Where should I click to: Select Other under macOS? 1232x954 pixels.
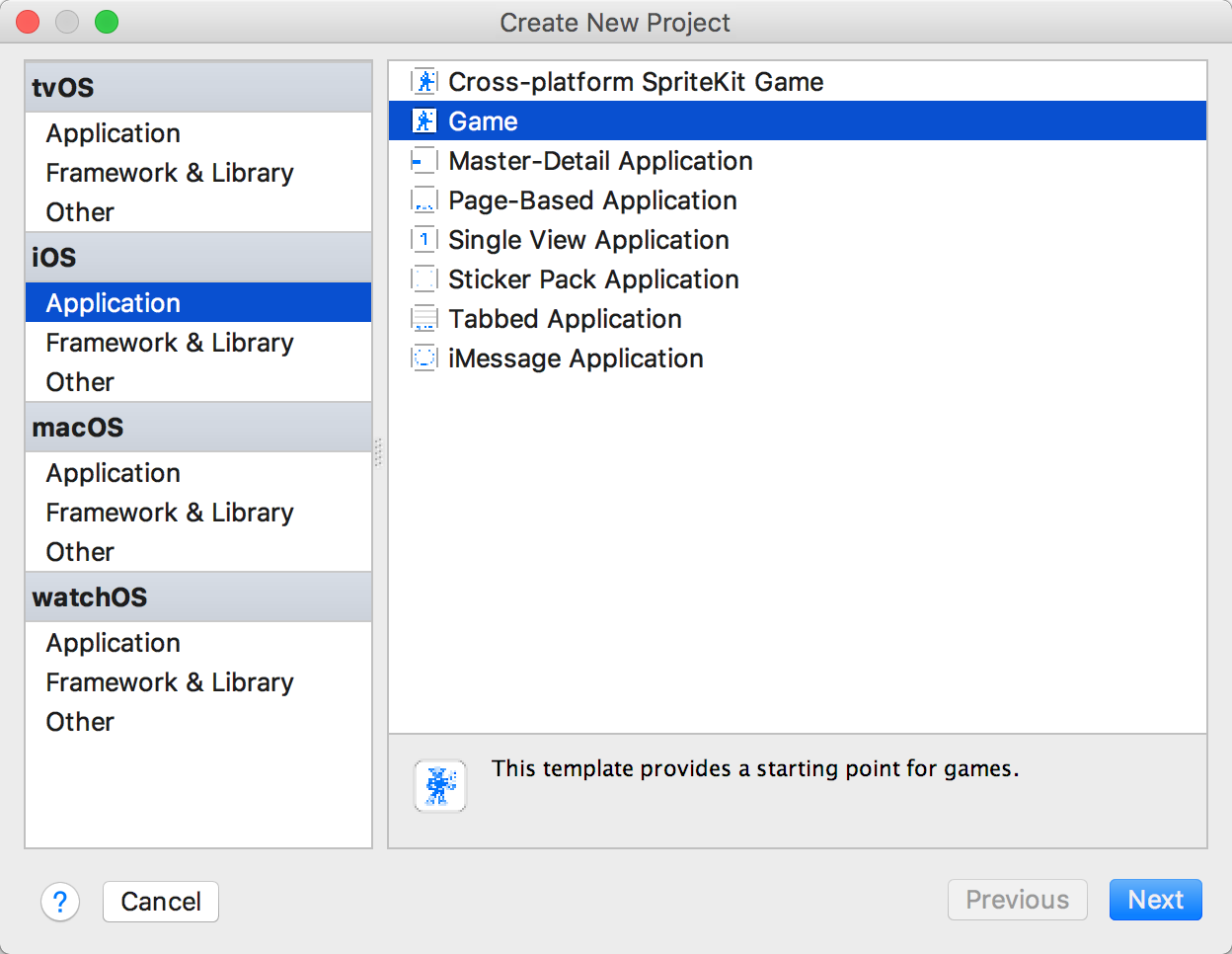click(198, 551)
